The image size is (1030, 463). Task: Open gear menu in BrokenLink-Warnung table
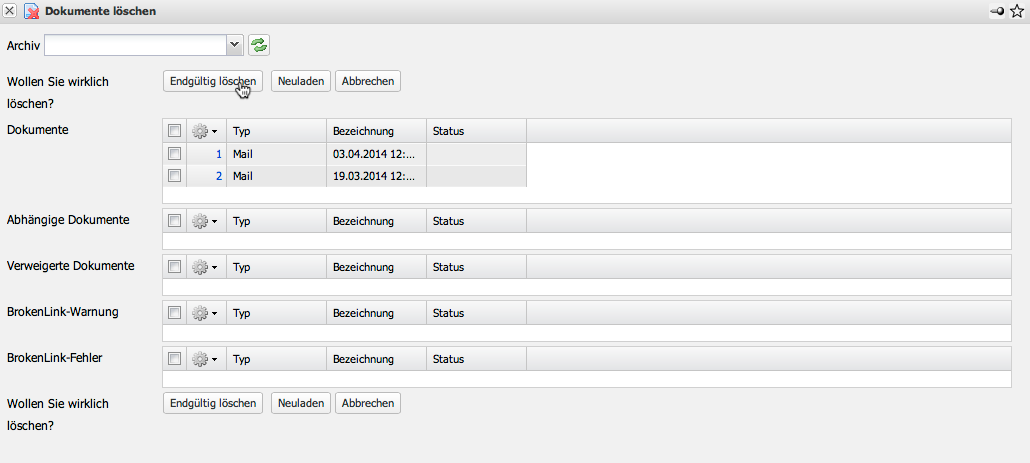[205, 313]
